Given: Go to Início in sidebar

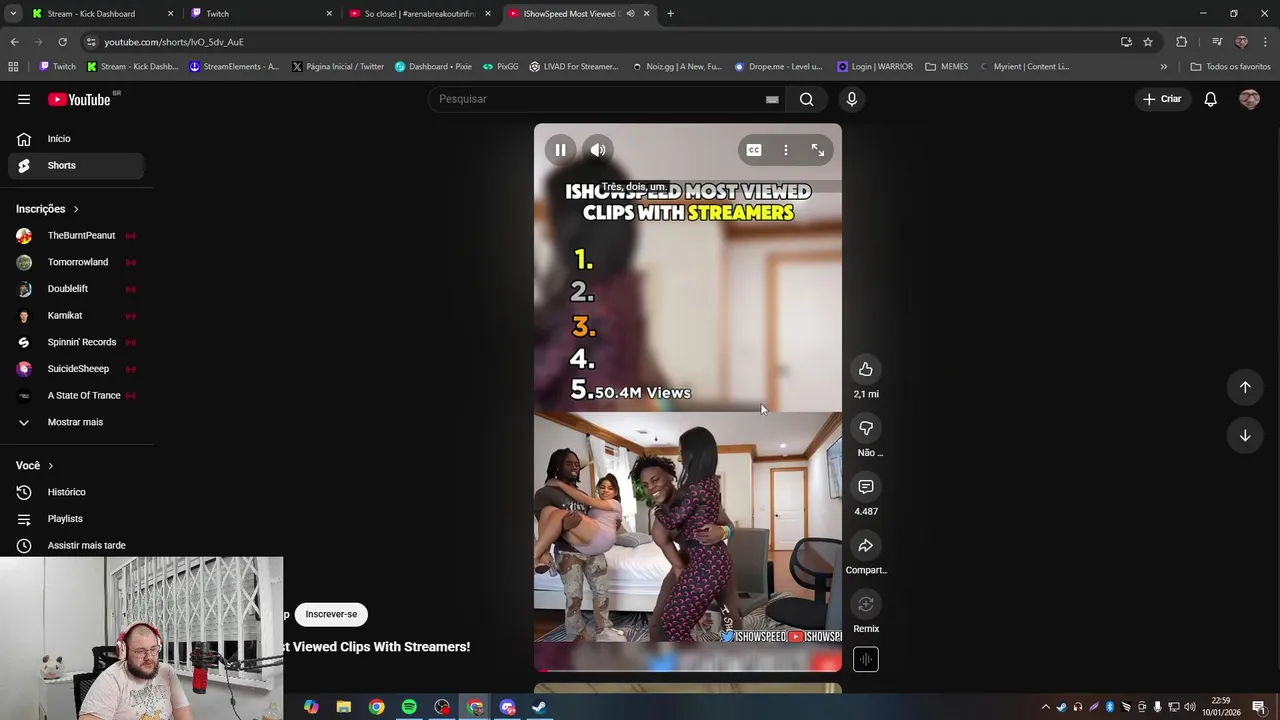Looking at the screenshot, I should (76, 139).
